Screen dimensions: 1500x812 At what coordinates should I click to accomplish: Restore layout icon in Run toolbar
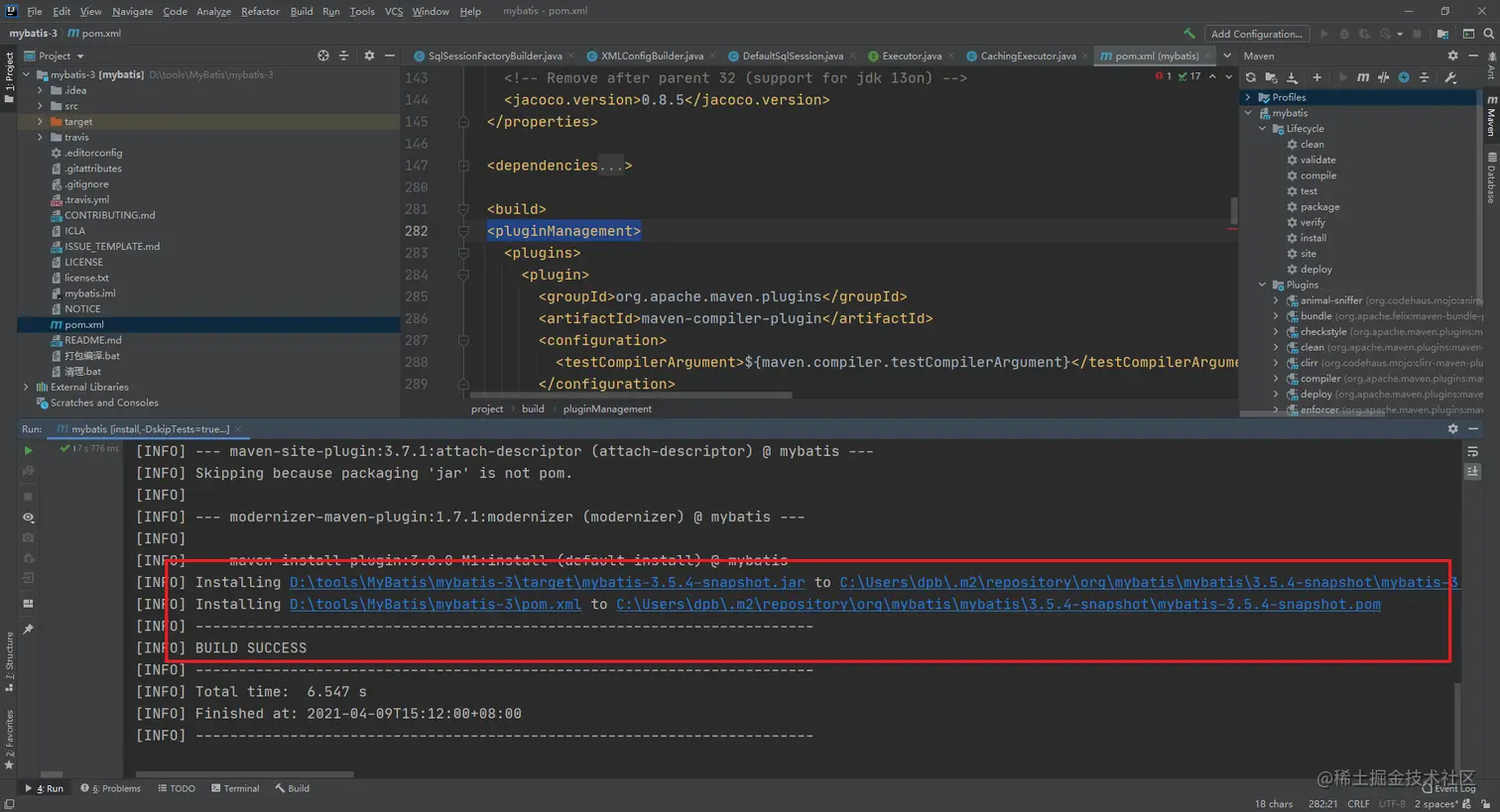(28, 603)
